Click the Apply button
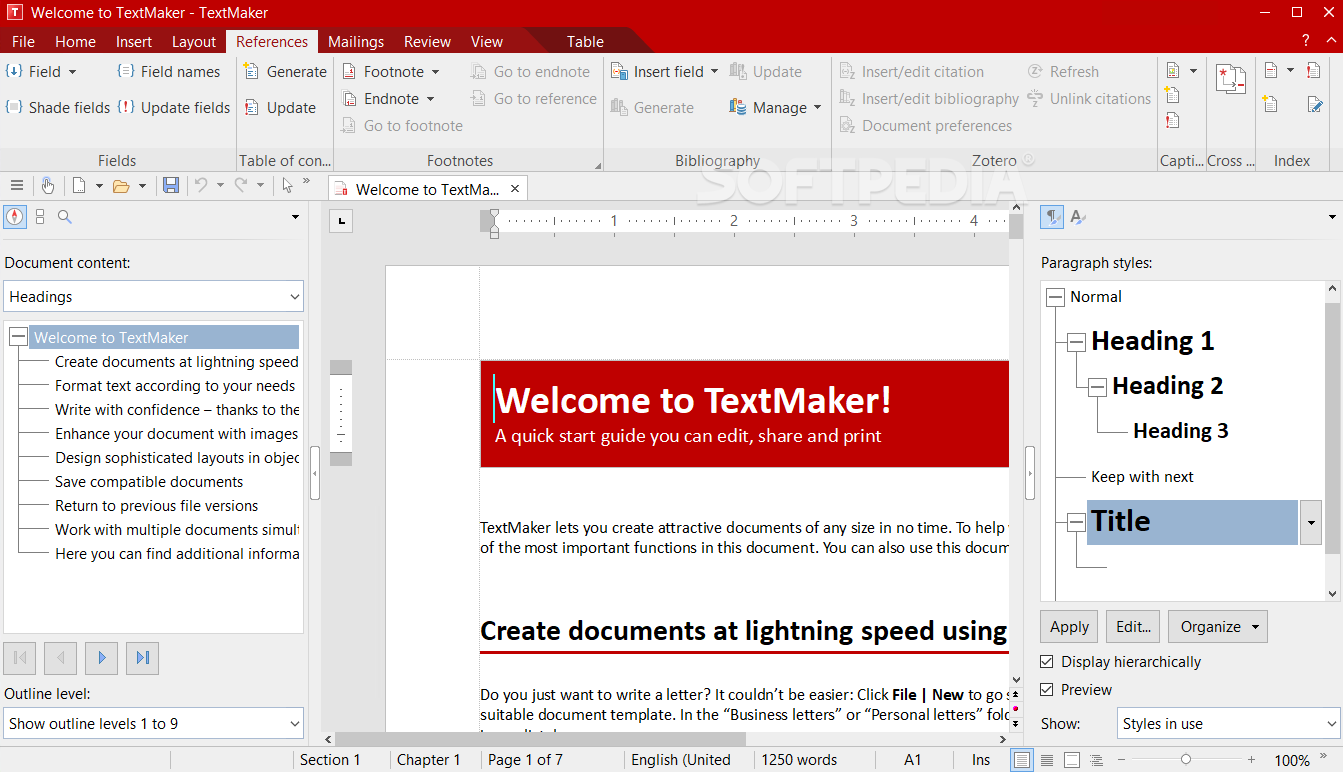 pos(1069,627)
